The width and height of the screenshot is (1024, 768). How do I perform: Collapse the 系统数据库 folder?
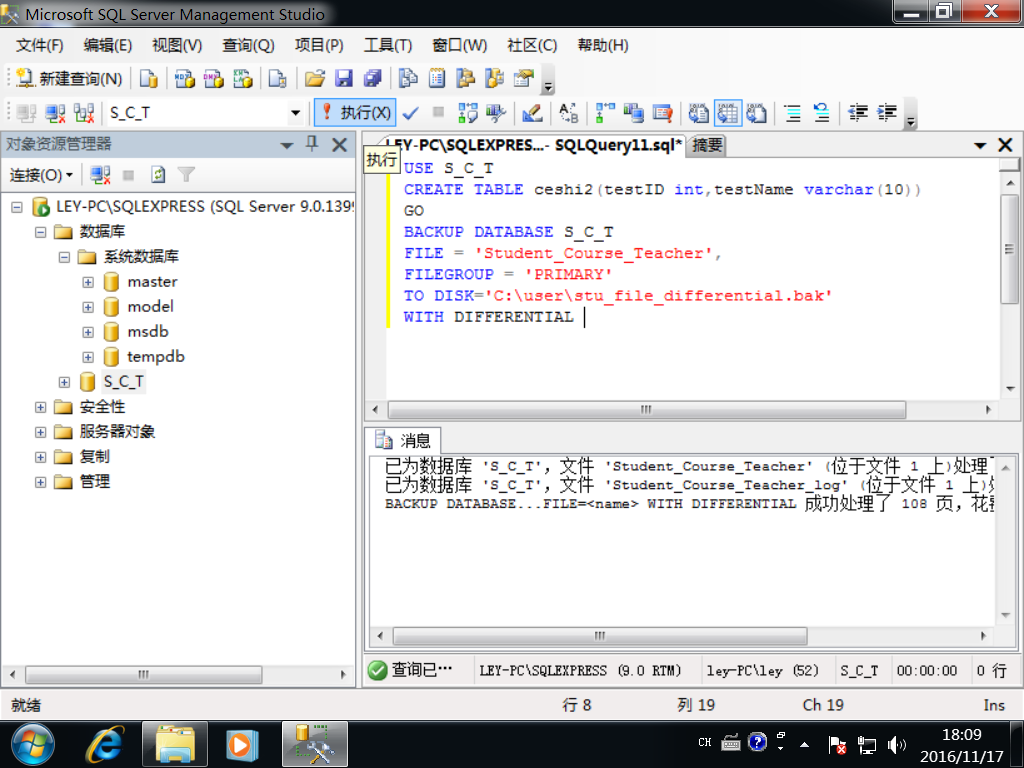[x=64, y=257]
